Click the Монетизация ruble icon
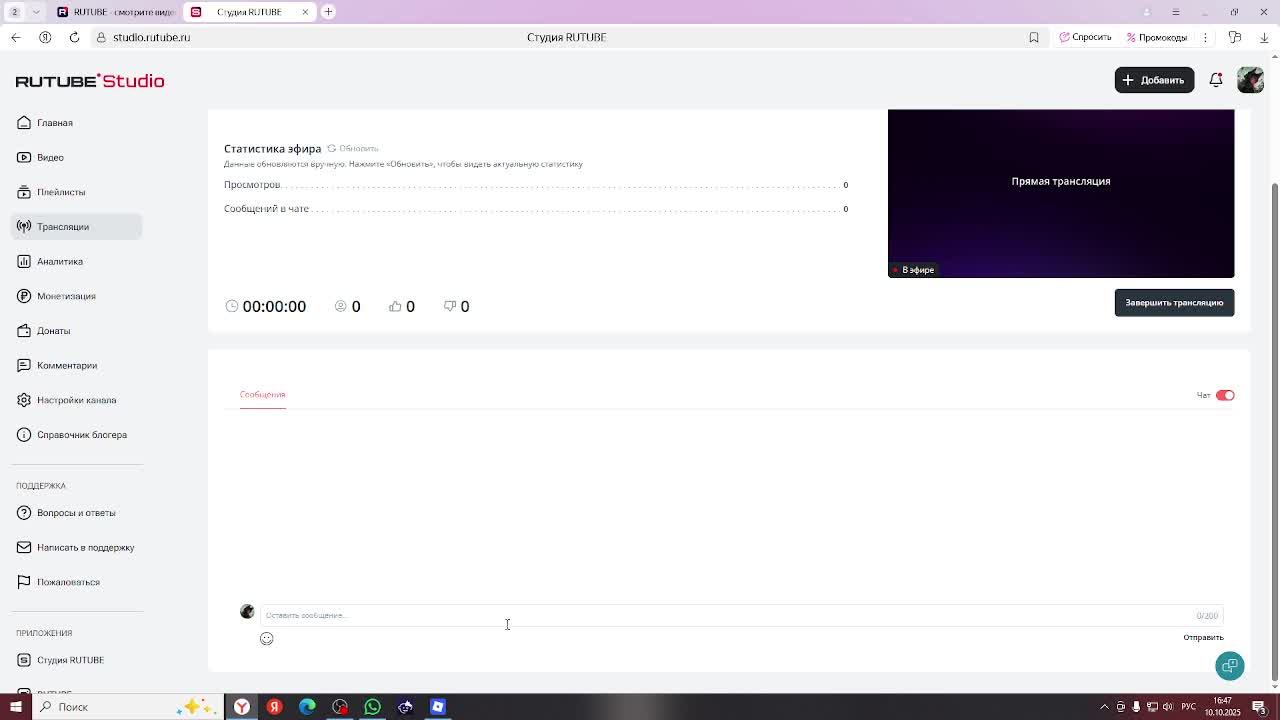The width and height of the screenshot is (1280, 720). pos(24,296)
